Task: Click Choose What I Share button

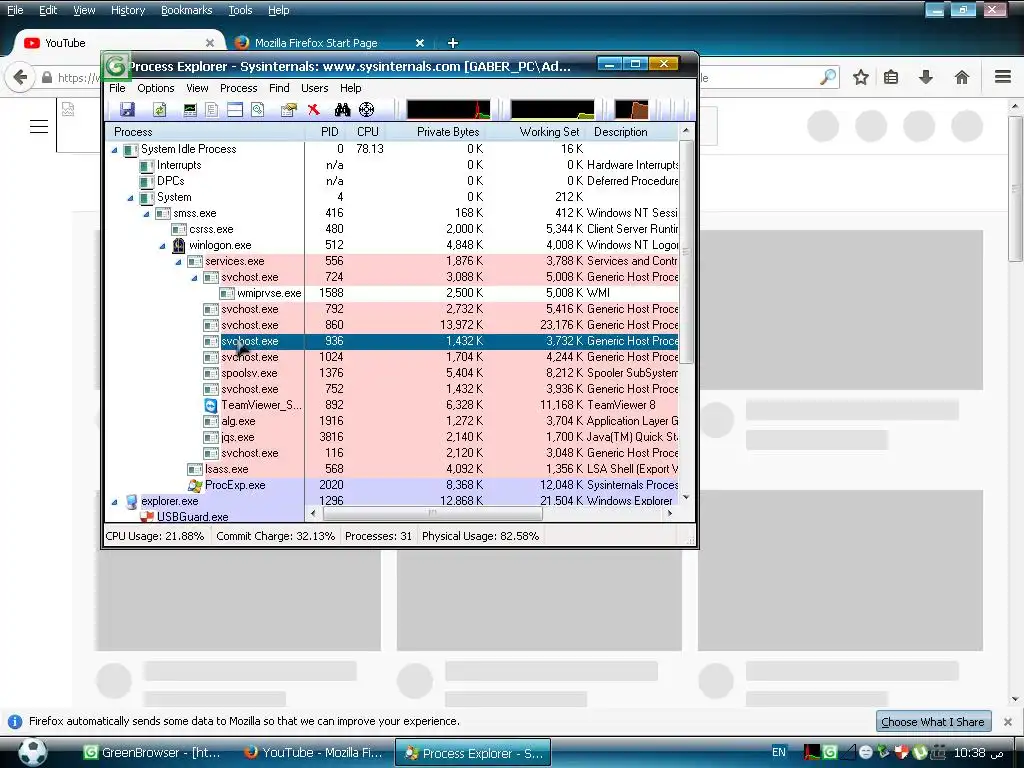Action: click(x=933, y=722)
